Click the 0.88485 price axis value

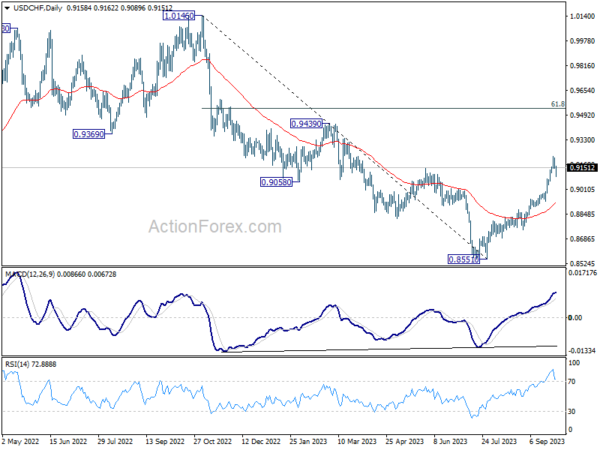click(x=582, y=214)
